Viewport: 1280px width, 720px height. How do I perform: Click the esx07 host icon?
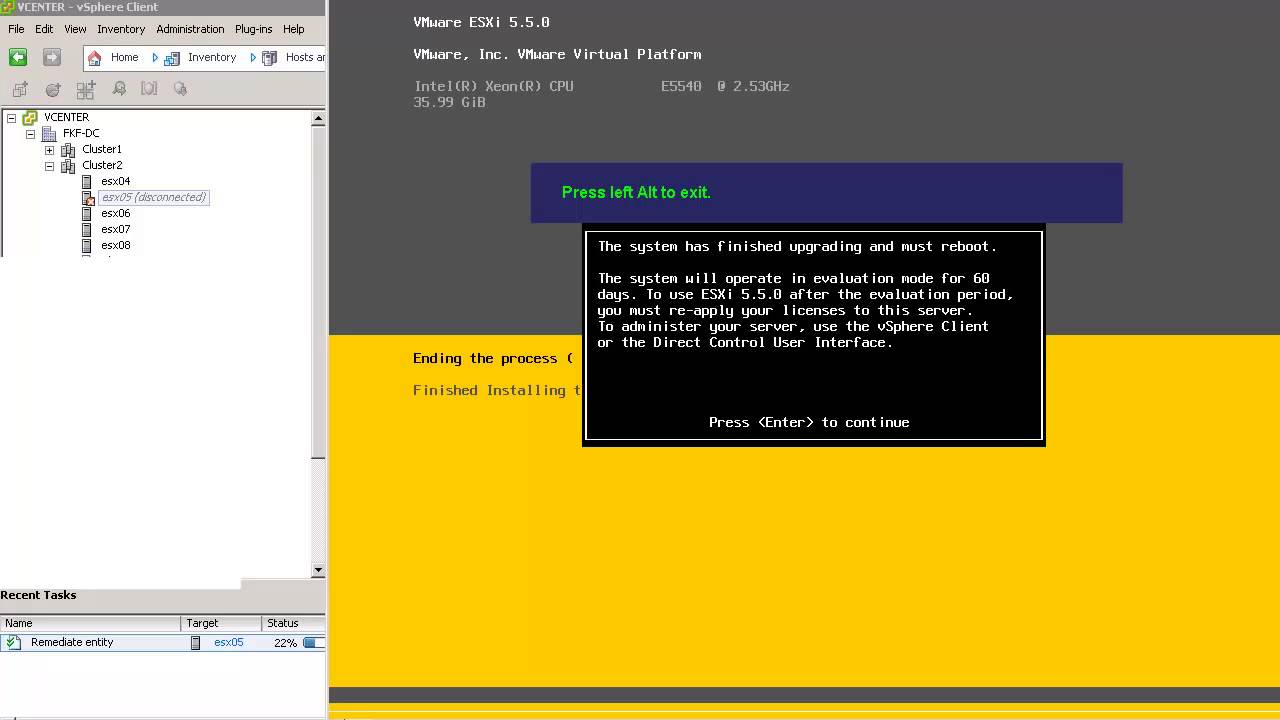87,229
